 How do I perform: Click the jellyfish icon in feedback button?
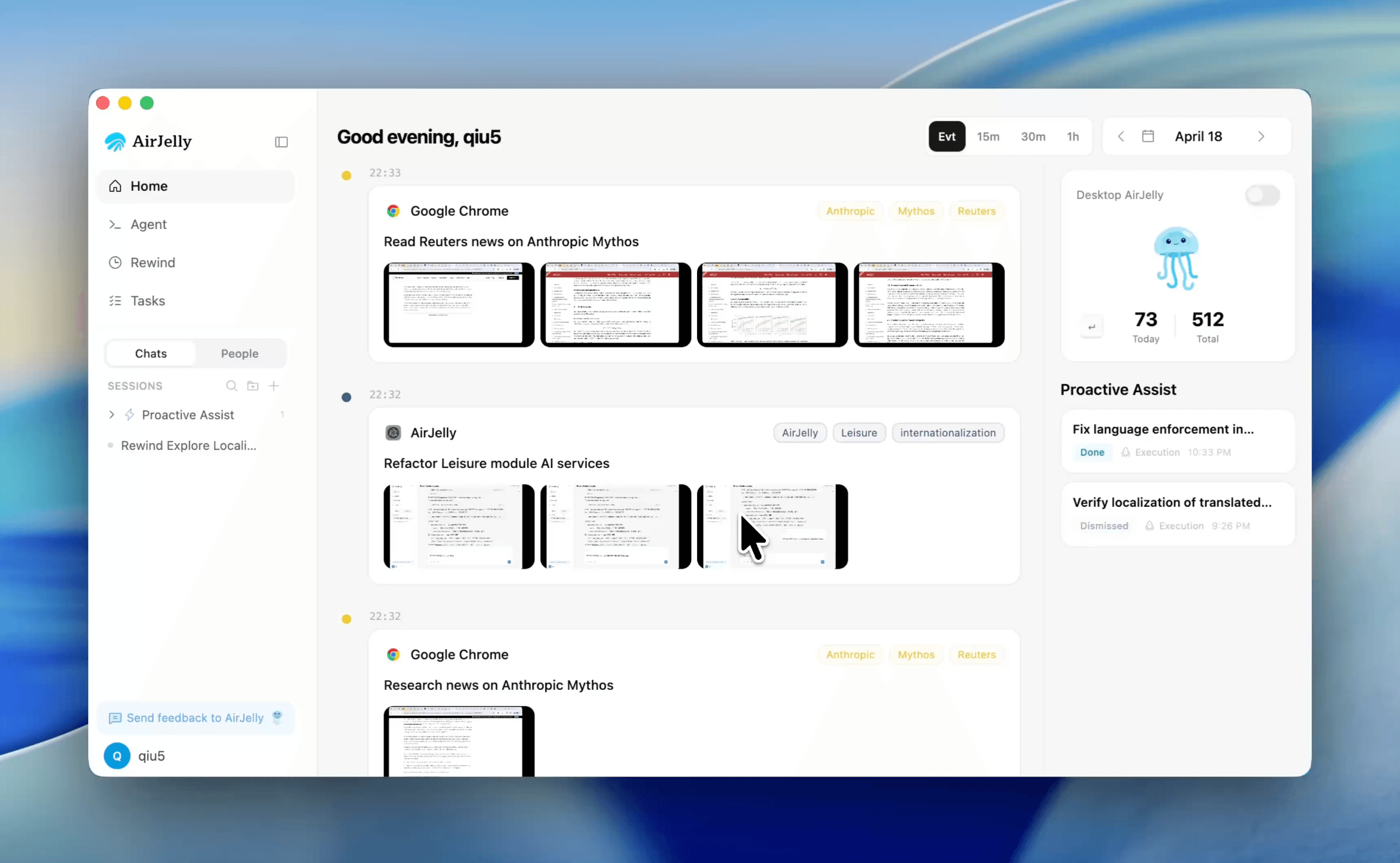[x=277, y=716]
